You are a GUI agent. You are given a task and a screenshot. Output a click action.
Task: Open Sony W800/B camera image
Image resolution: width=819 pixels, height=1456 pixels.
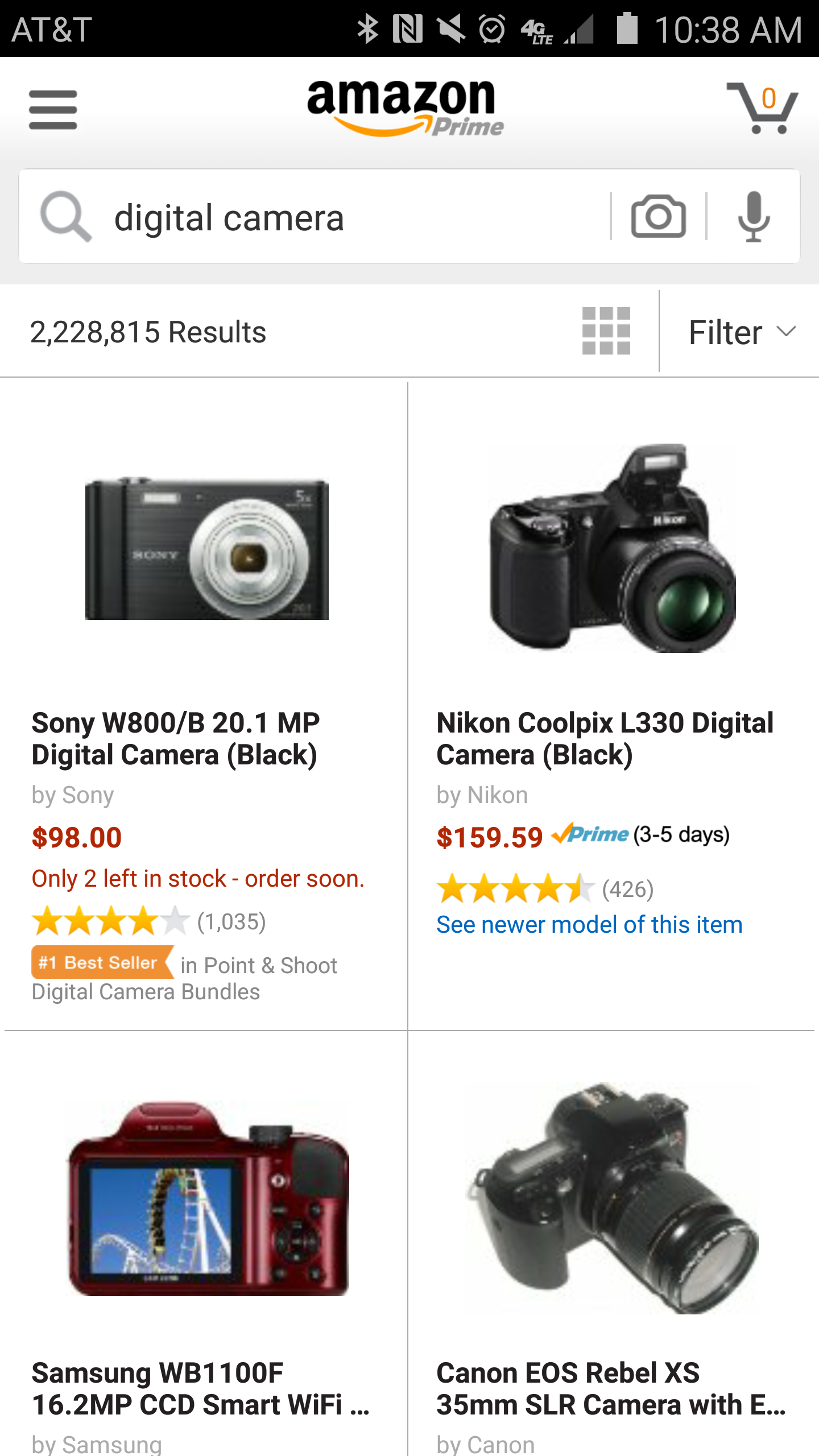(207, 549)
